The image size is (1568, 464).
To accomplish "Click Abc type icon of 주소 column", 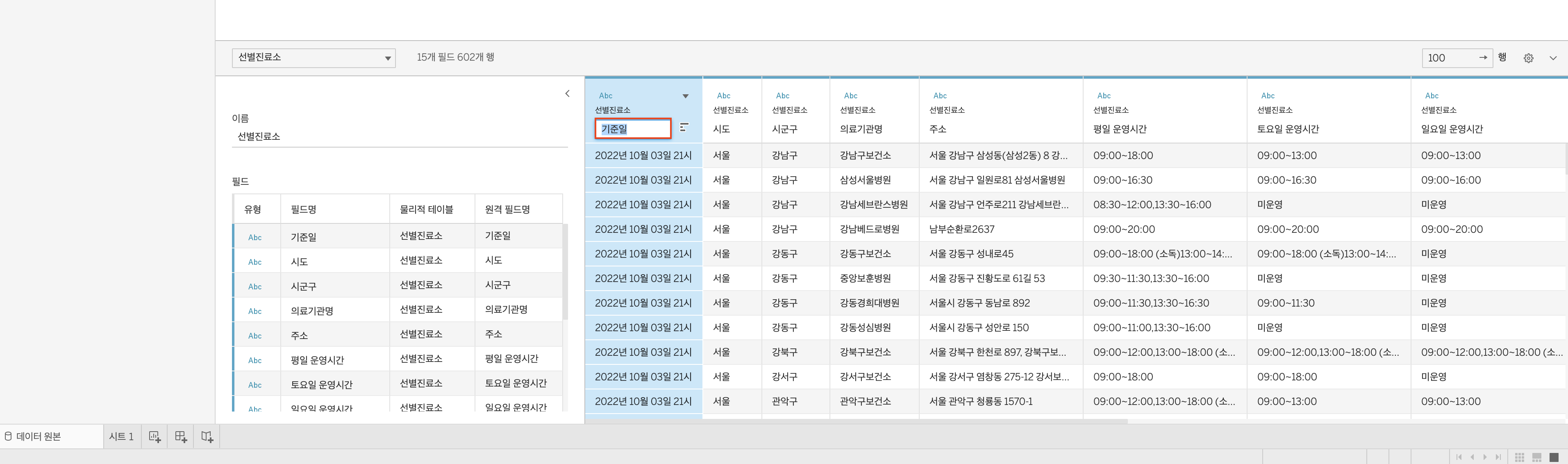I will 940,96.
